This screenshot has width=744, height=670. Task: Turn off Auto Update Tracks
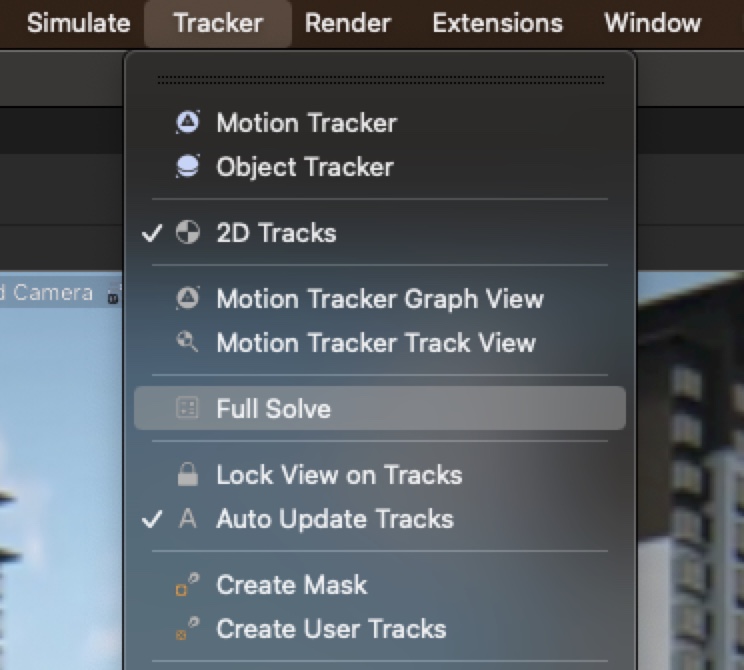pyautogui.click(x=334, y=519)
